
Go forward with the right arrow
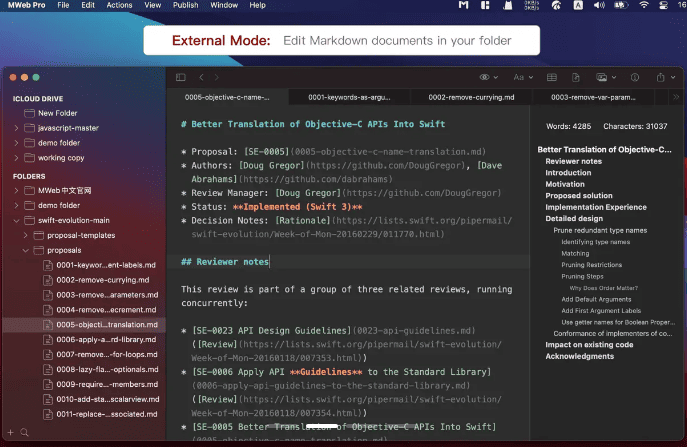pos(216,78)
